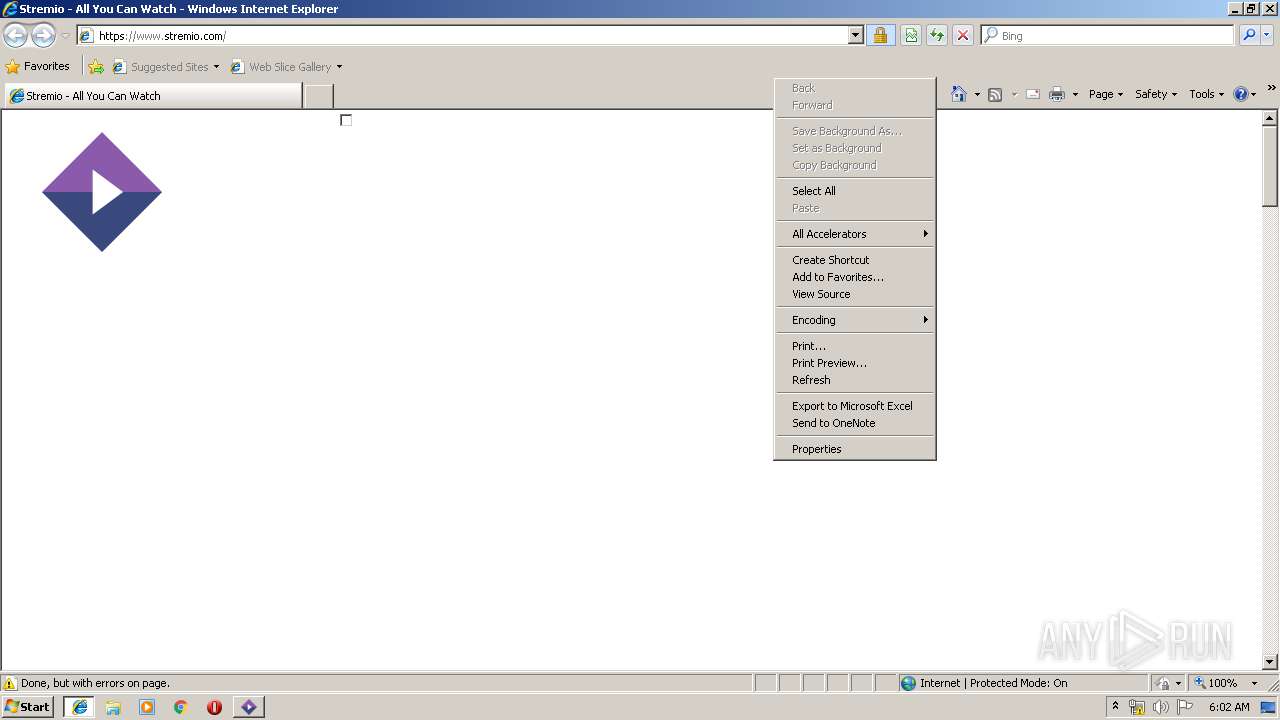Choose Print... in context menu
The height and width of the screenshot is (720, 1280).
[855, 346]
